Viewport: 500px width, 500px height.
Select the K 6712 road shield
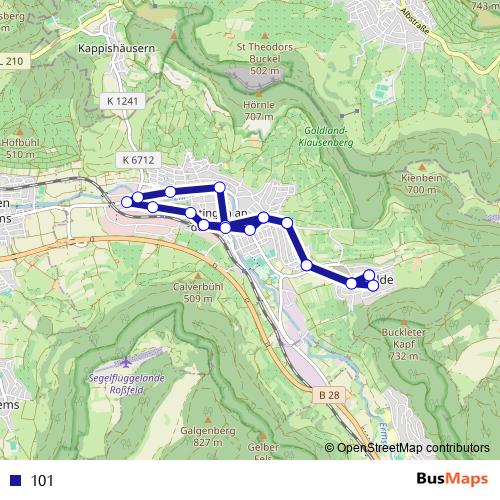coord(138,160)
